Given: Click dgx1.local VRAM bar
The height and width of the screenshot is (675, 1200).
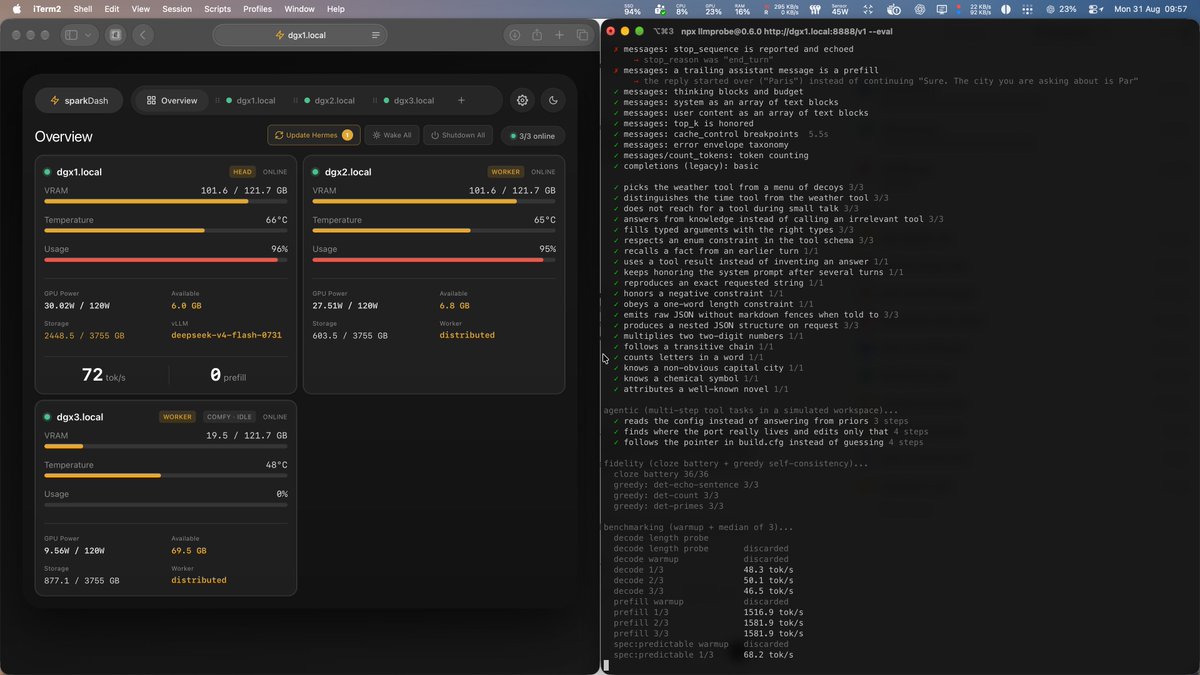Looking at the screenshot, I should [166, 201].
